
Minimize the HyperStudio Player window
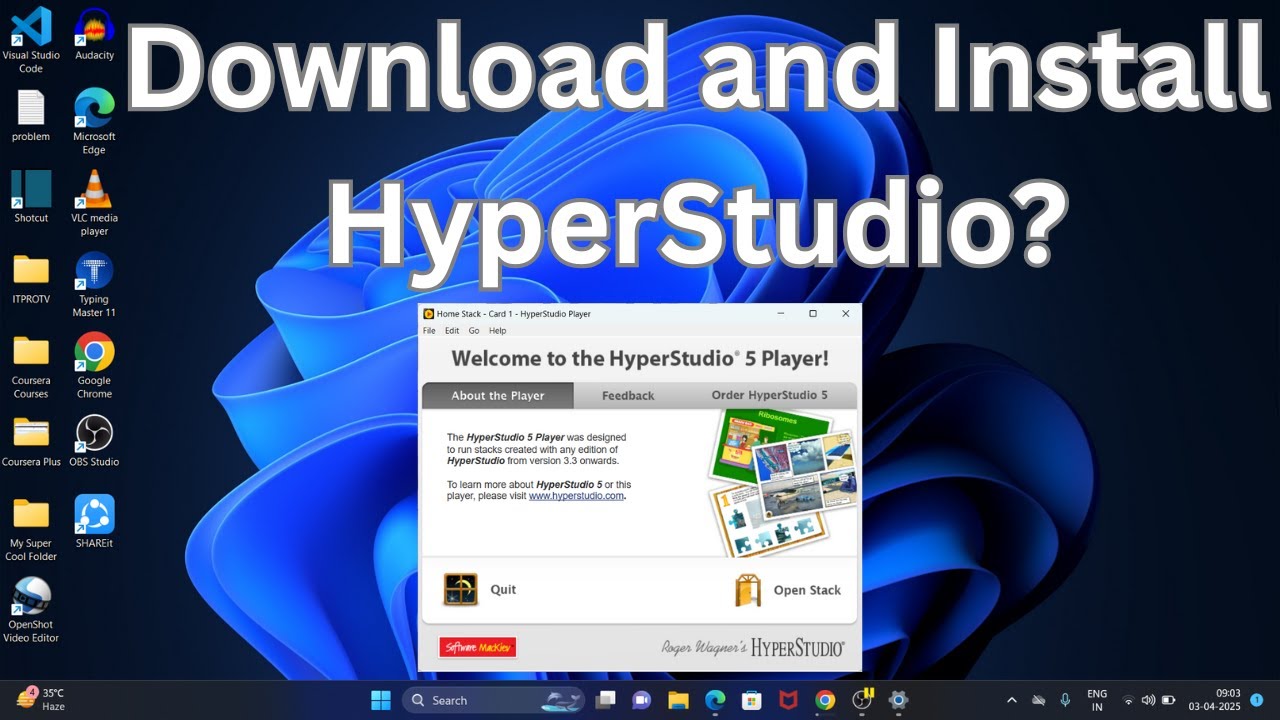tap(780, 313)
